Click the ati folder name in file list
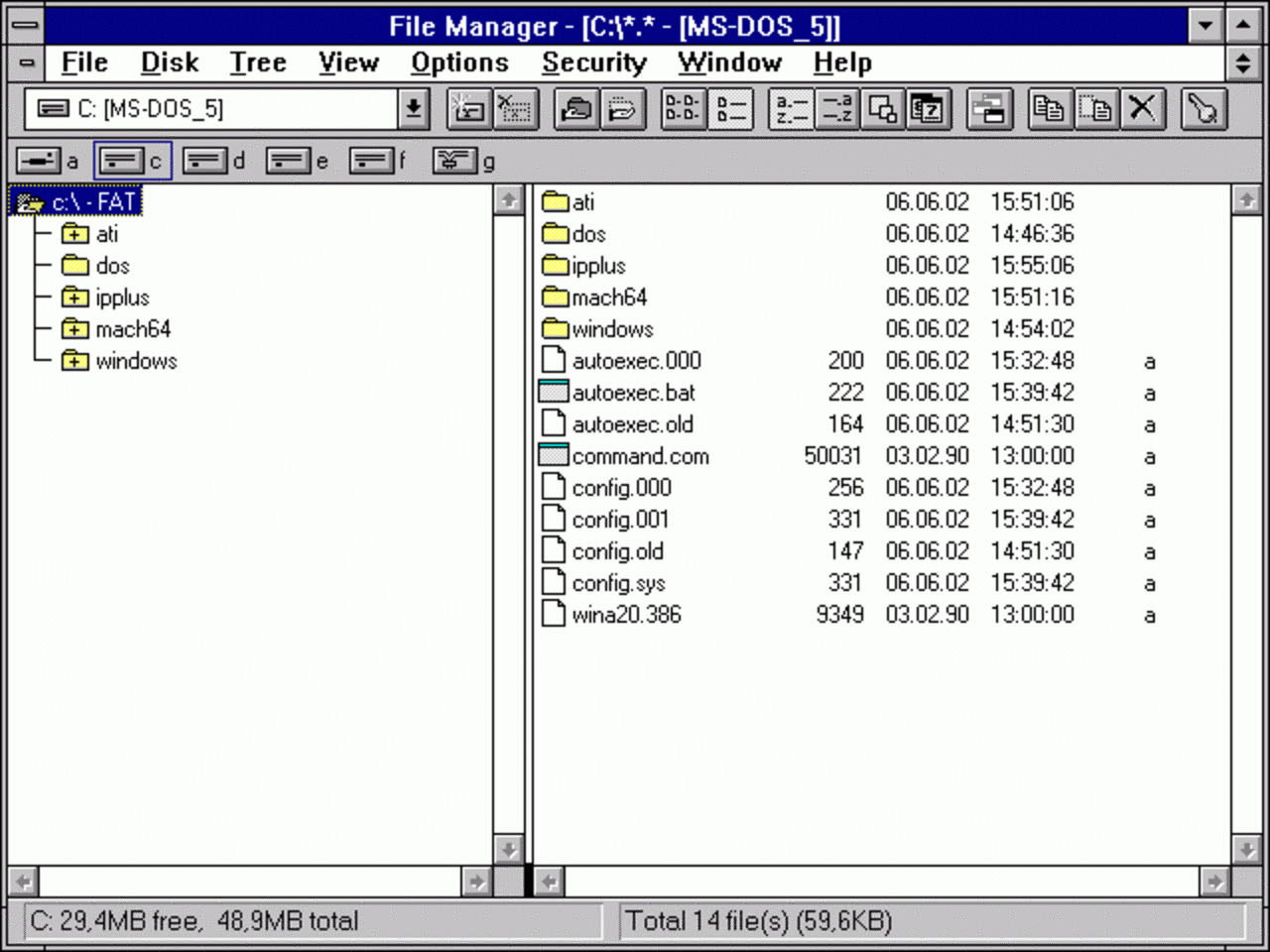Viewport: 1270px width, 952px height. pos(582,202)
